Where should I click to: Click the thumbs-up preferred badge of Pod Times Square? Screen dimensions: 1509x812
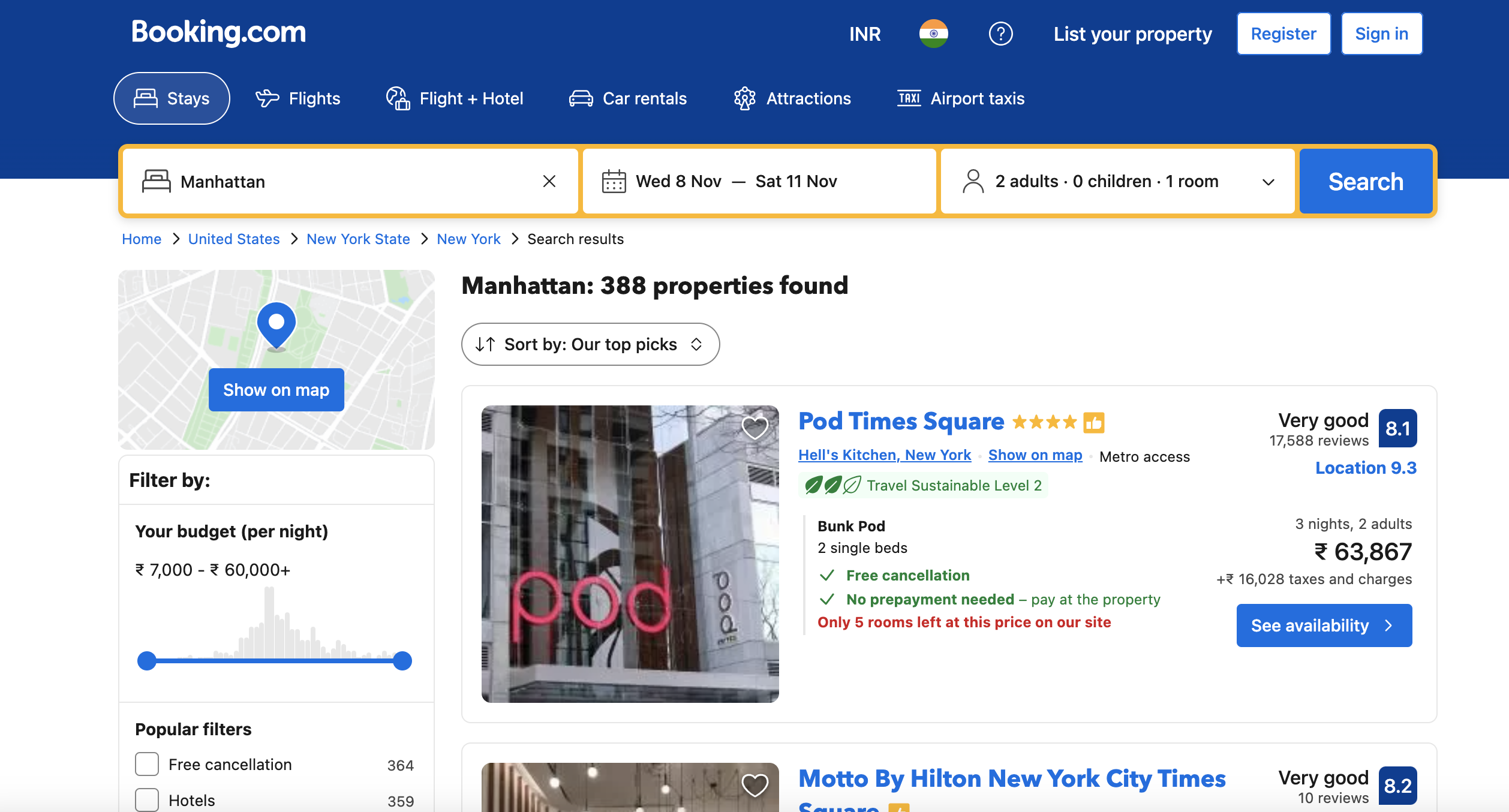click(1094, 423)
